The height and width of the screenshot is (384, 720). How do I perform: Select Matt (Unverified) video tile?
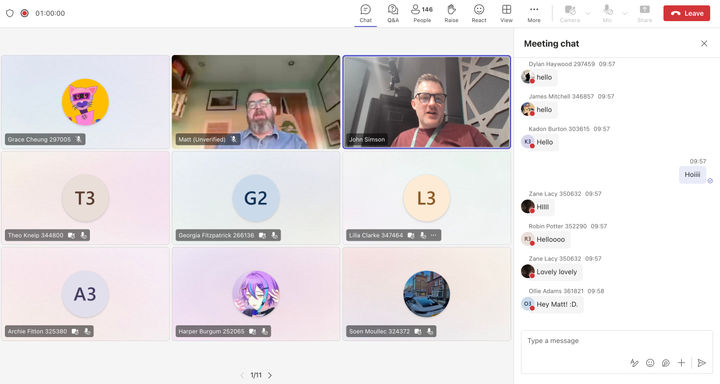pos(256,102)
